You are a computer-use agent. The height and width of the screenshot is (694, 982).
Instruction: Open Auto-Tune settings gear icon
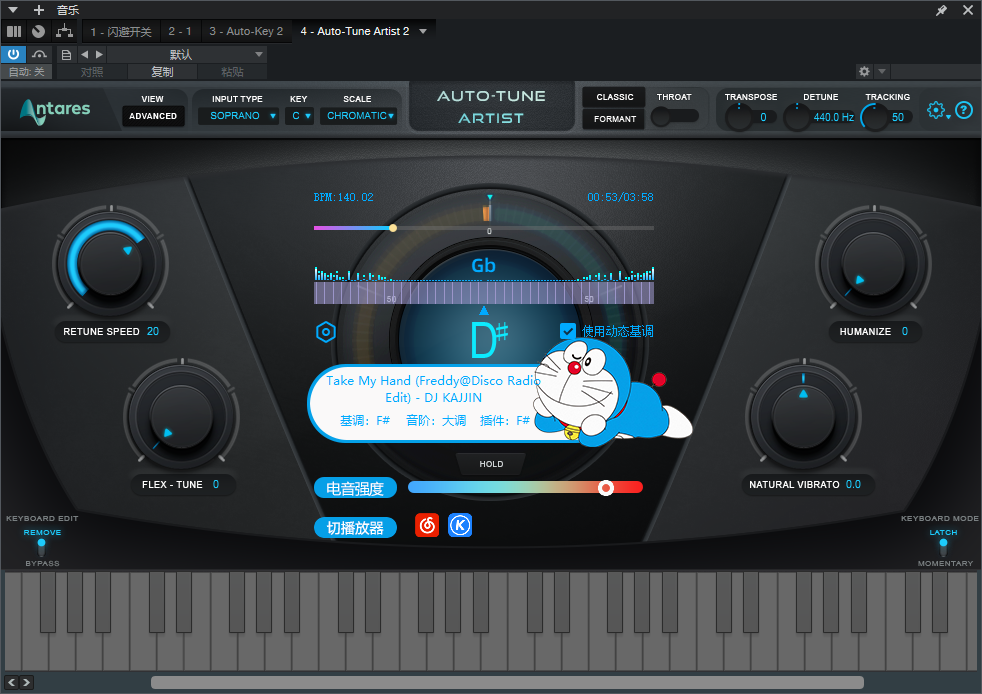tap(936, 110)
